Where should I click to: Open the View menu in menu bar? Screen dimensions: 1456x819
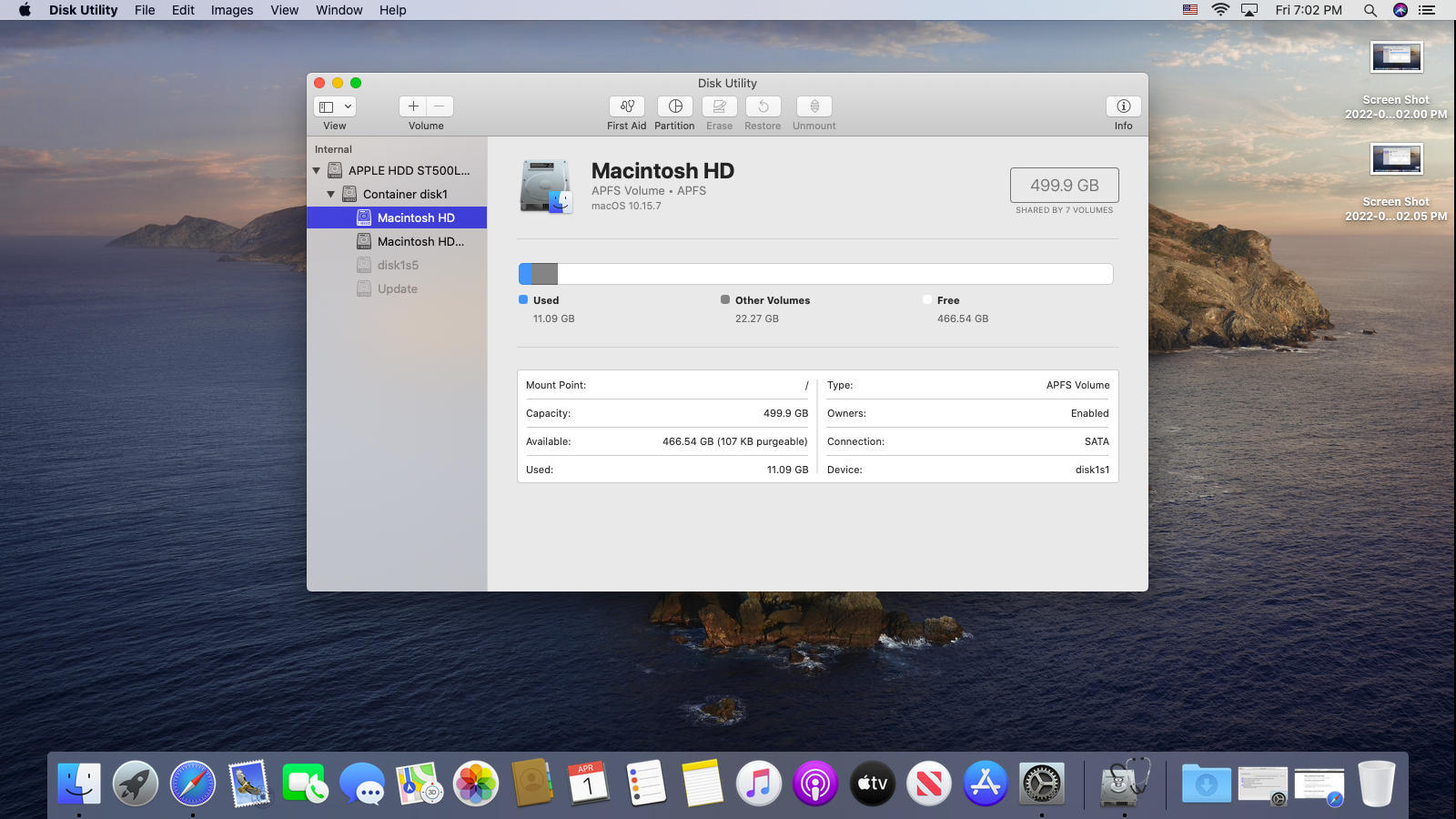click(285, 10)
